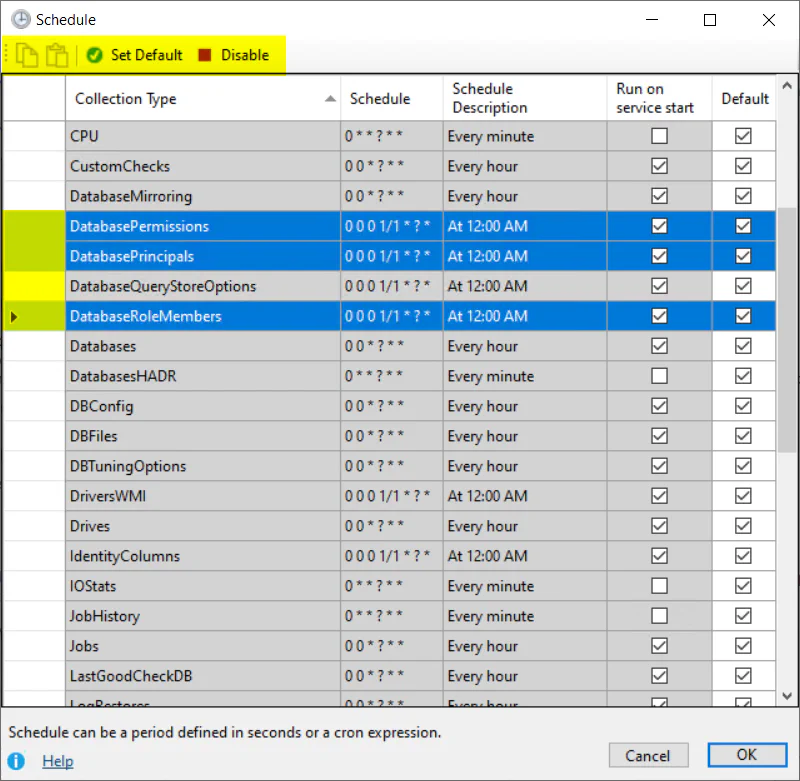Click the clock icon in the title bar
Screen dimensions: 800x781
[19, 19]
